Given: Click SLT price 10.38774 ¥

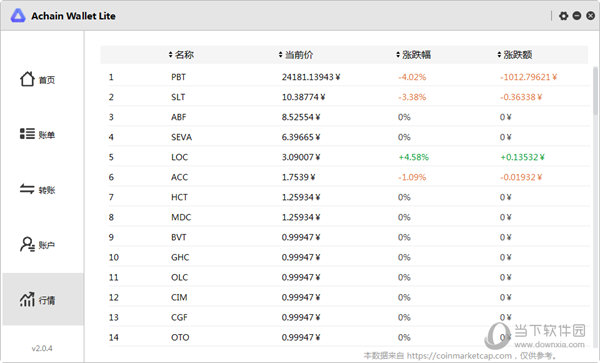Looking at the screenshot, I should coord(303,97).
